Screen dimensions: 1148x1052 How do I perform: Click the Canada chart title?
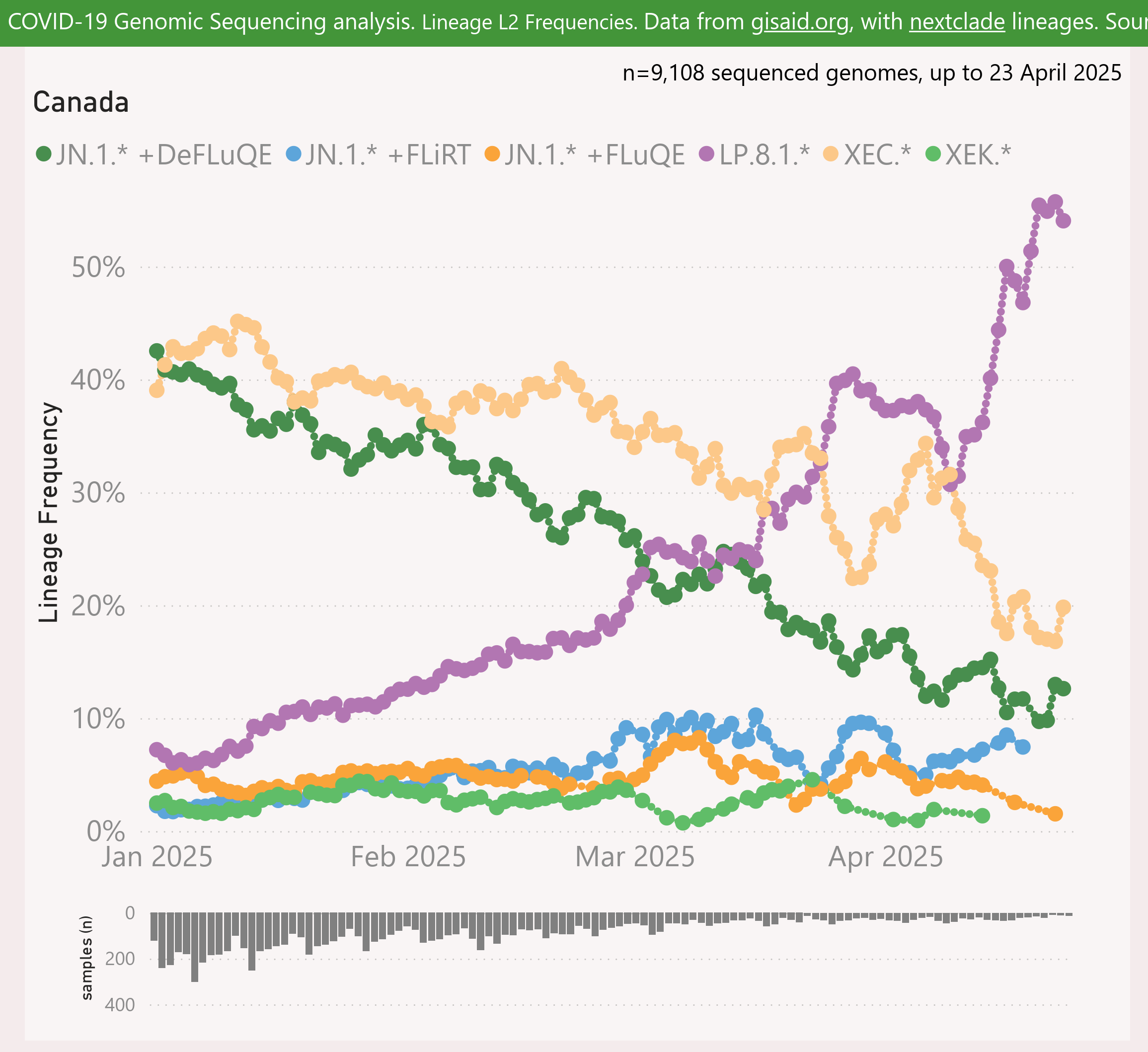81,102
